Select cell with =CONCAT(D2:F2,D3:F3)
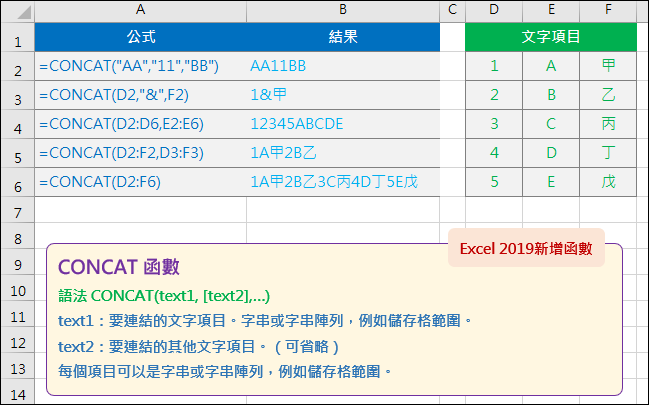This screenshot has height=405, width=649. point(141,153)
